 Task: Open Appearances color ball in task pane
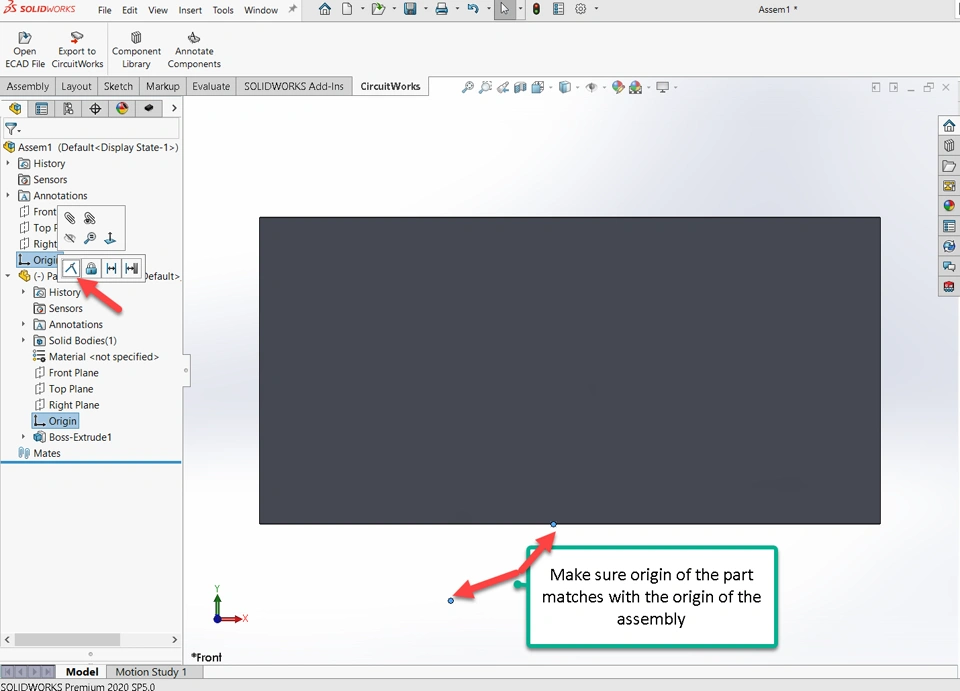pyautogui.click(x=949, y=206)
